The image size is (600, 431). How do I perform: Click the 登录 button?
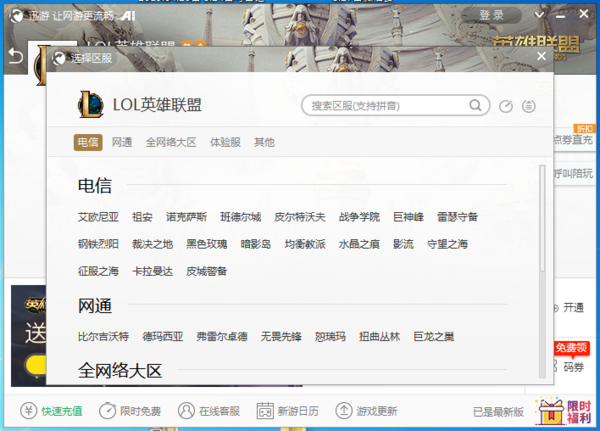pos(491,15)
